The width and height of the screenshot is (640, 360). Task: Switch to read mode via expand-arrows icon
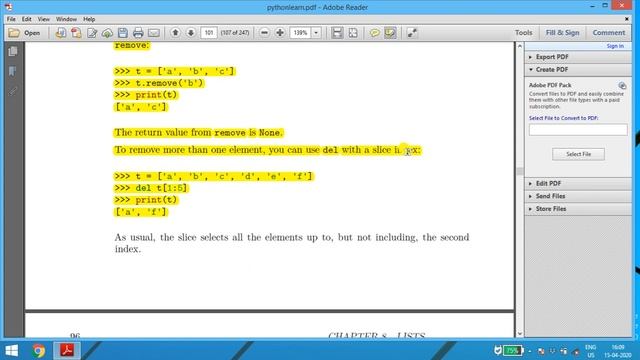[412, 33]
